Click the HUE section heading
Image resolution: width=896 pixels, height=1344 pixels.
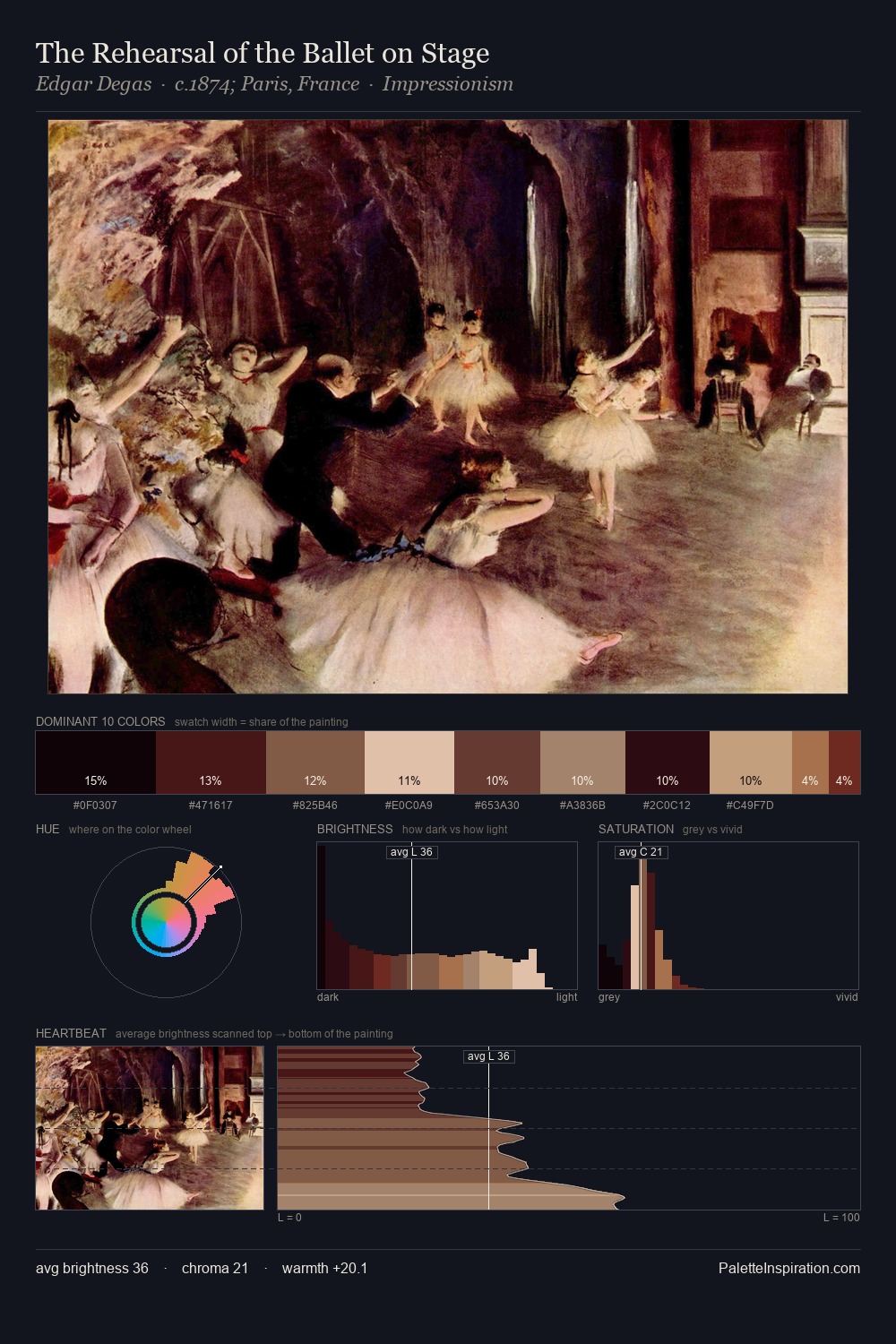(47, 829)
